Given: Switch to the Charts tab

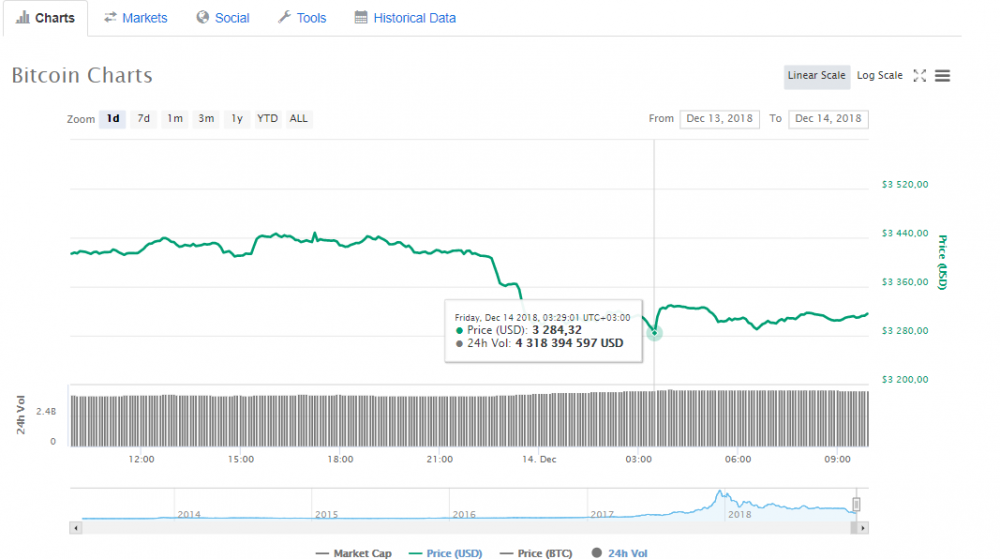Looking at the screenshot, I should pos(45,18).
